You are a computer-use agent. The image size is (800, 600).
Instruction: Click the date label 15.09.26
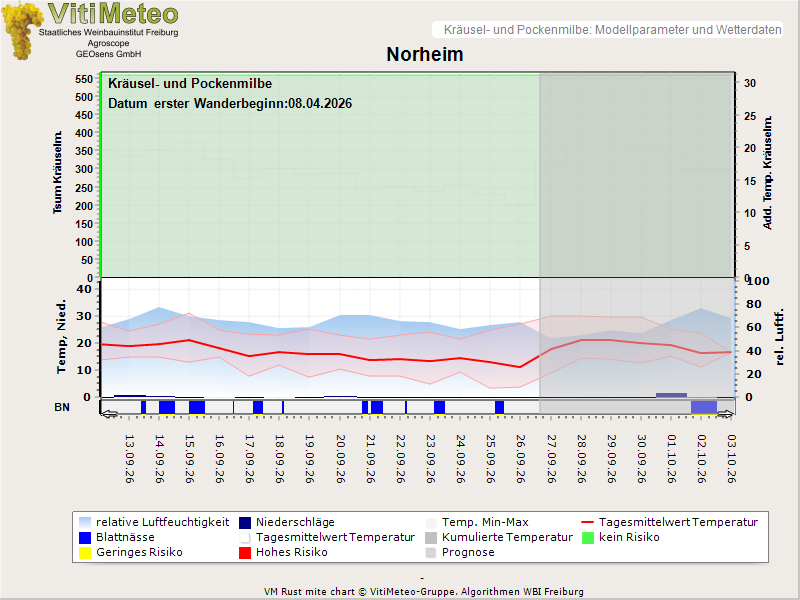(190, 459)
